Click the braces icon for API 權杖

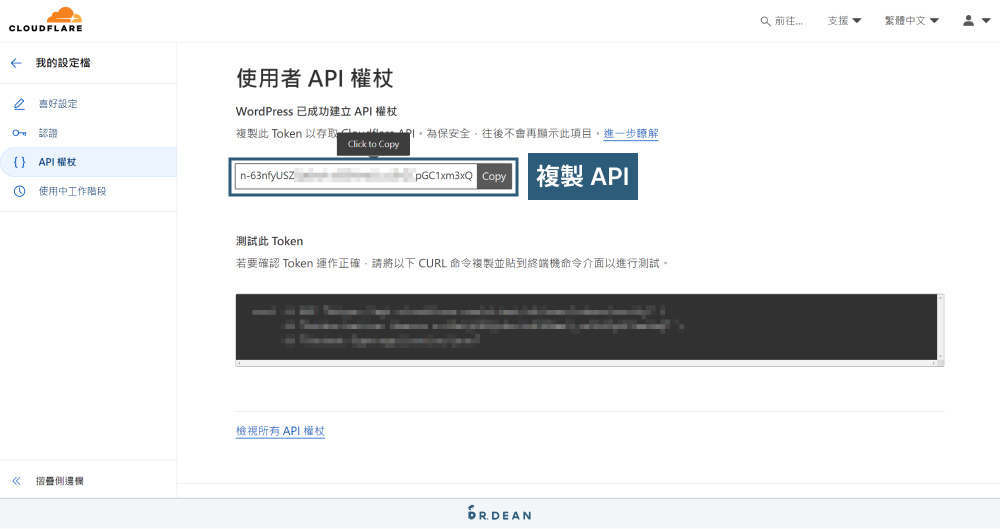(x=19, y=162)
